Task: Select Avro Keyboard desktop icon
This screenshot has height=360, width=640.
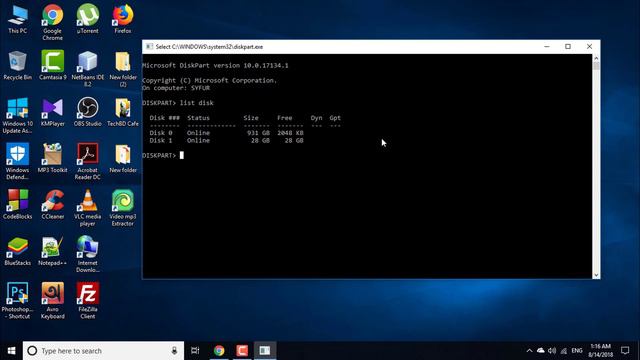Action: (x=53, y=301)
